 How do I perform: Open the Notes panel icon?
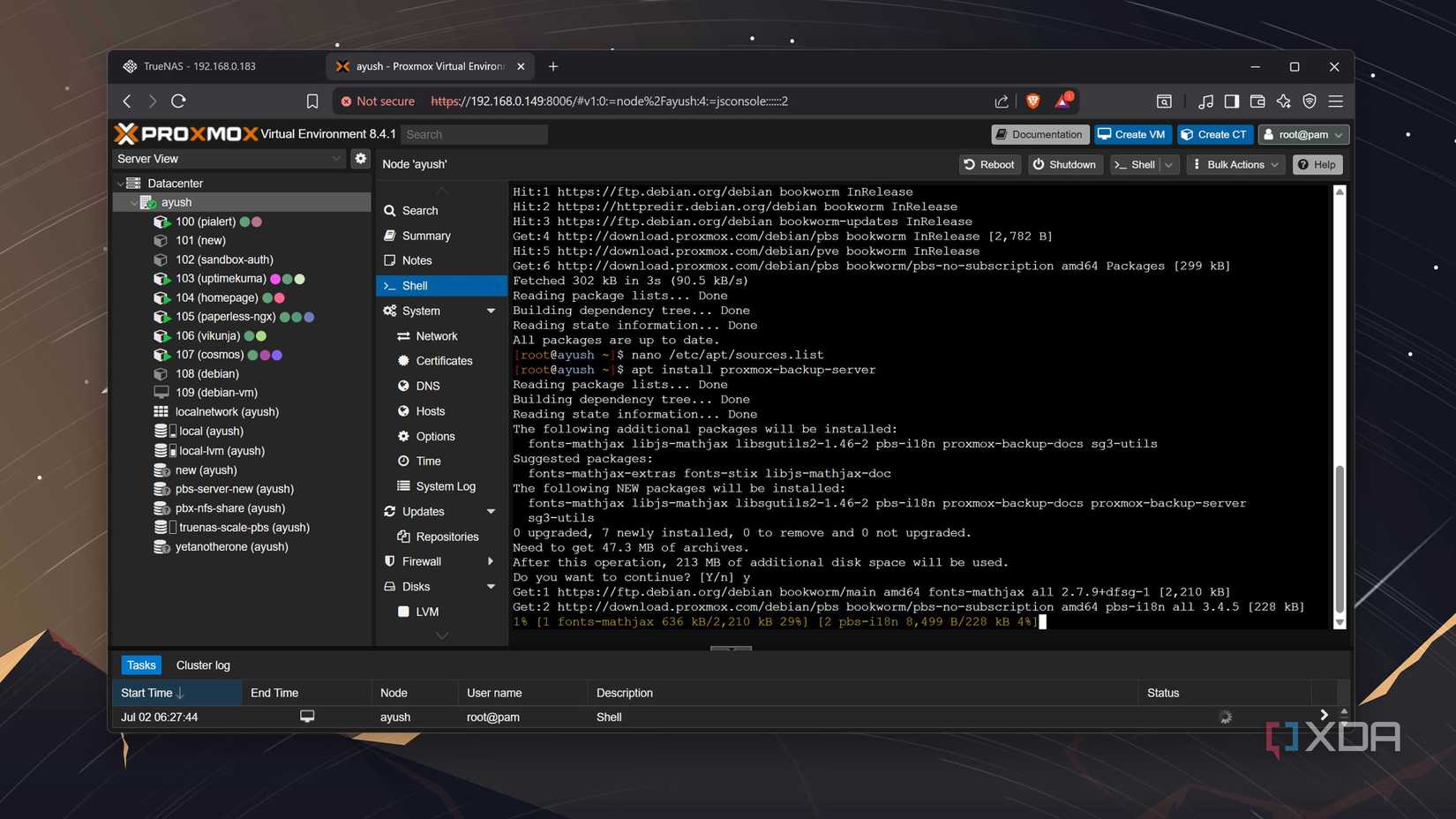tap(389, 260)
